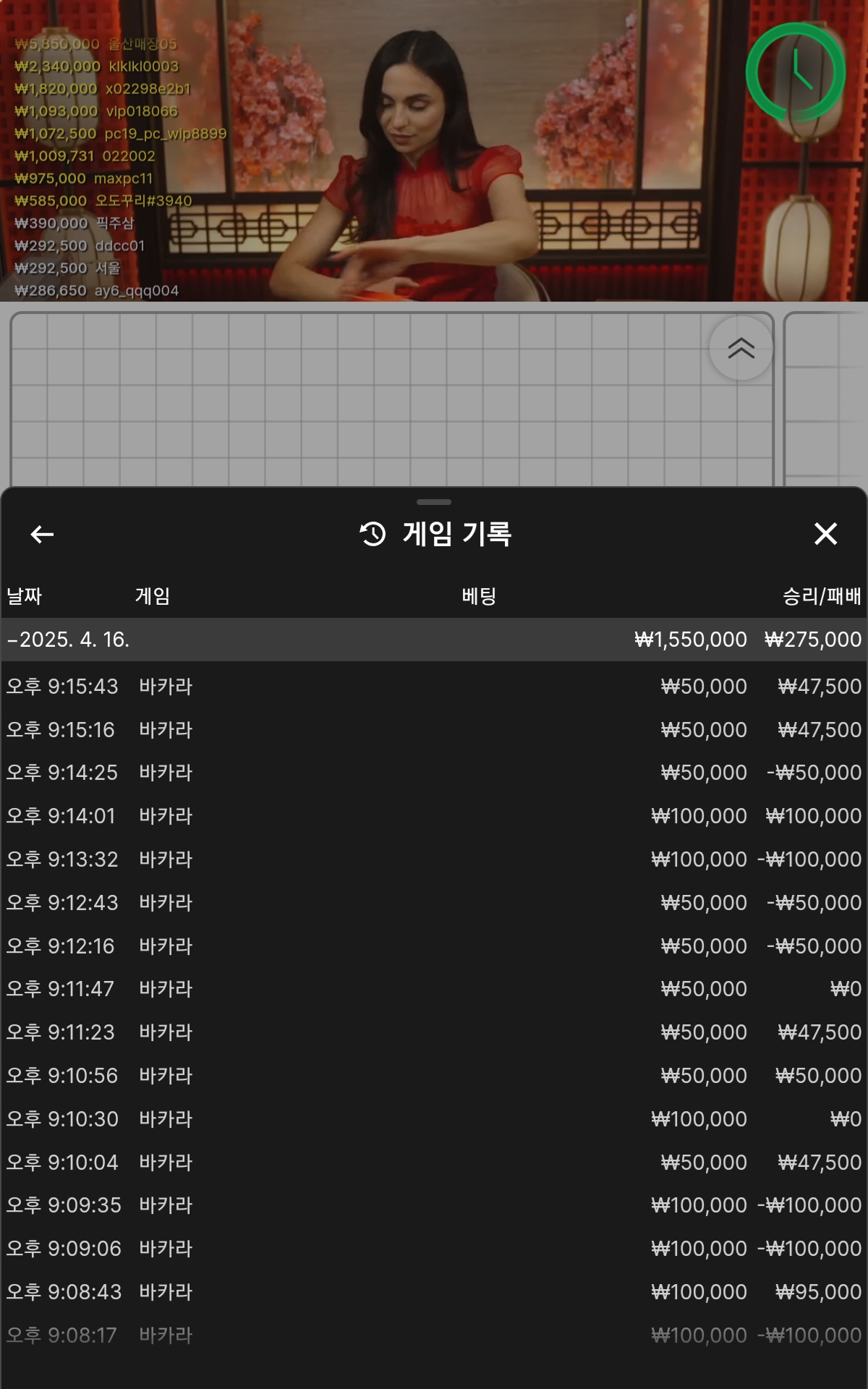Viewport: 868px width, 1389px height.
Task: Click the 게임 column header
Action: 153,596
